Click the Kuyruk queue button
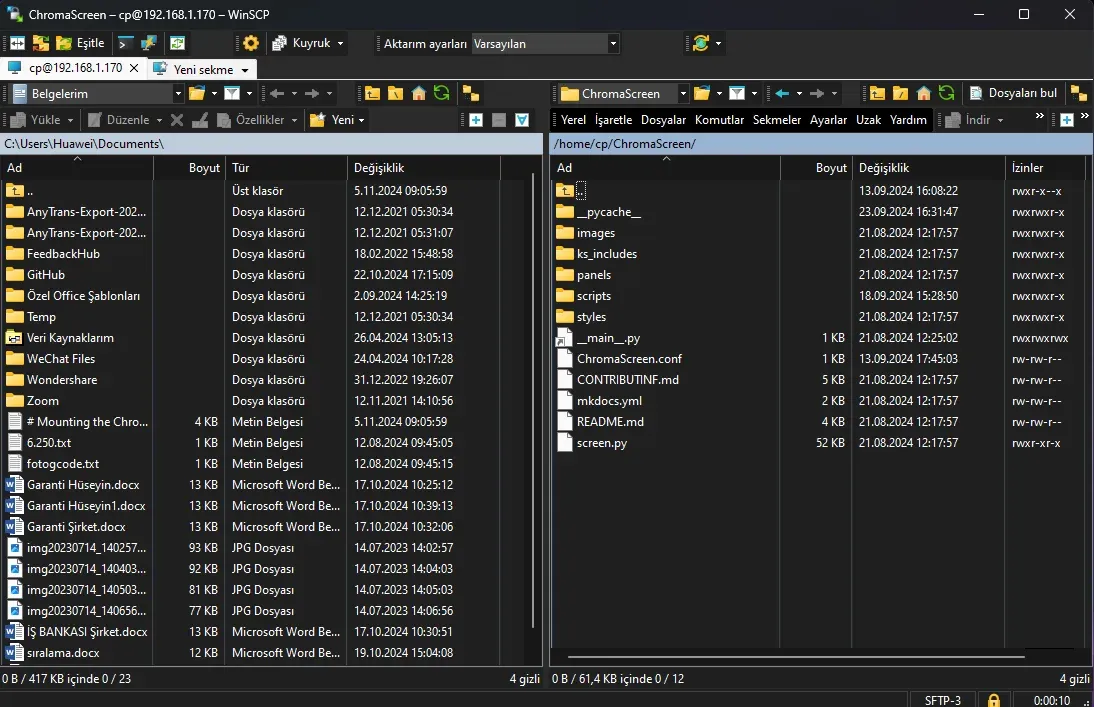This screenshot has height=707, width=1094. 301,43
